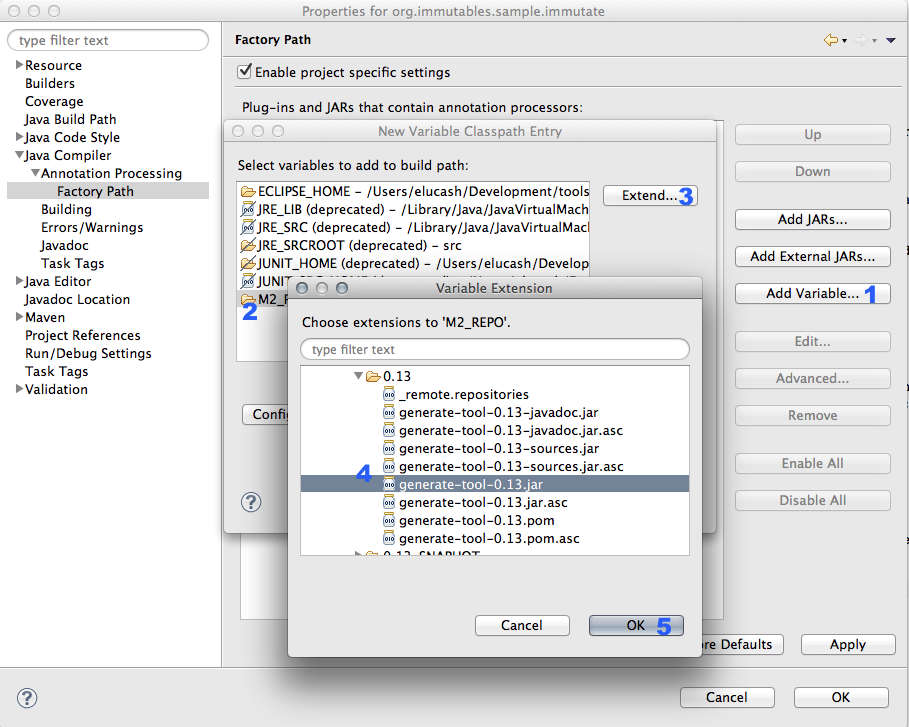Click Cancel in the Properties window
This screenshot has height=727, width=909.
pos(726,697)
